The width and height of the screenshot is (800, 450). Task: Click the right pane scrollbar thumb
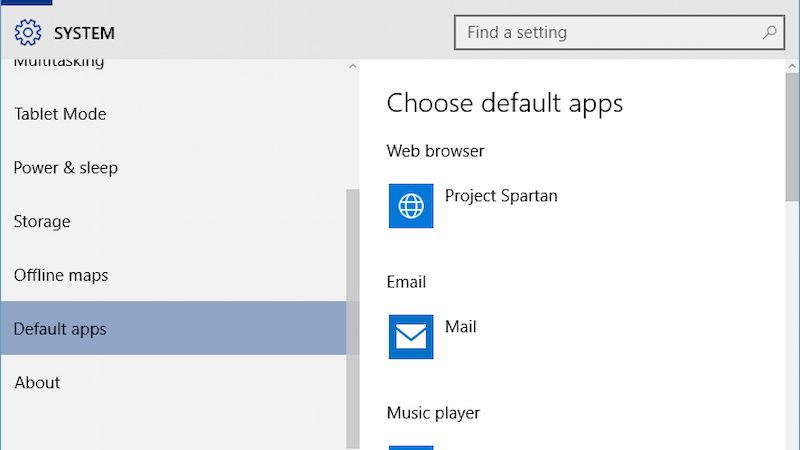pyautogui.click(x=792, y=137)
